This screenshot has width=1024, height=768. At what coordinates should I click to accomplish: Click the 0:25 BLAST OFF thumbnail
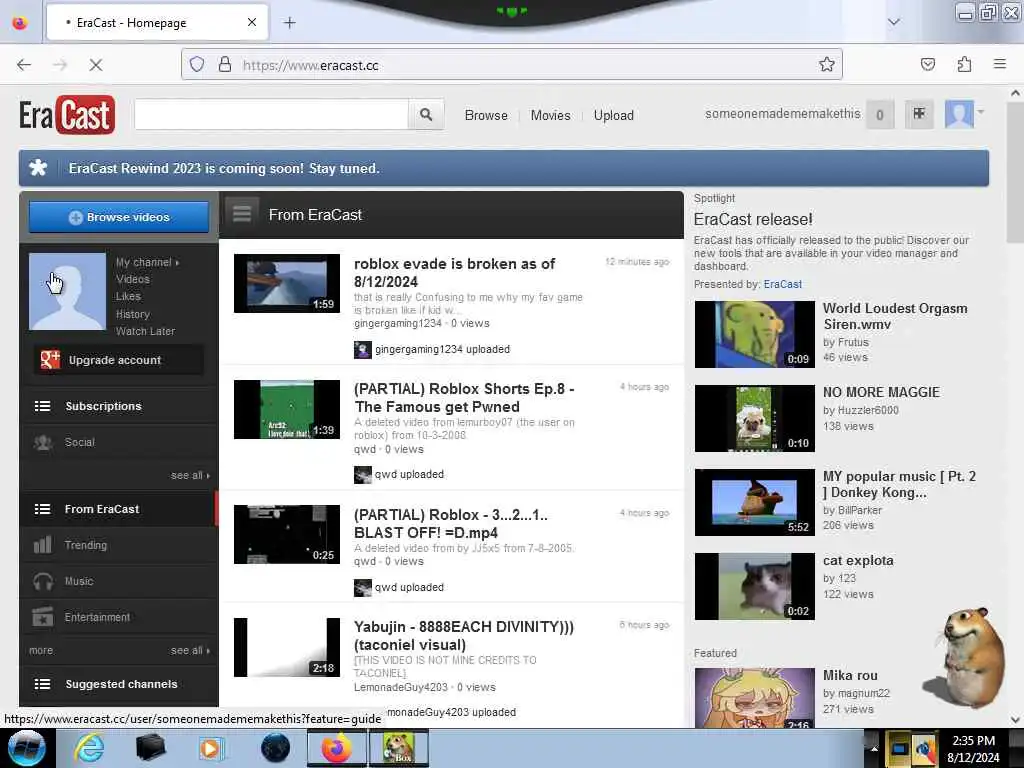pos(287,534)
